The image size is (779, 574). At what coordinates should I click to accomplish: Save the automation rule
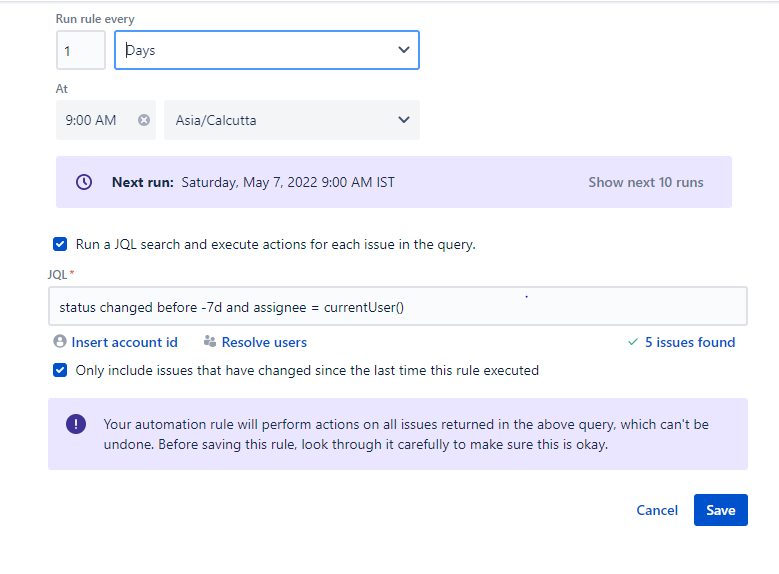[720, 510]
